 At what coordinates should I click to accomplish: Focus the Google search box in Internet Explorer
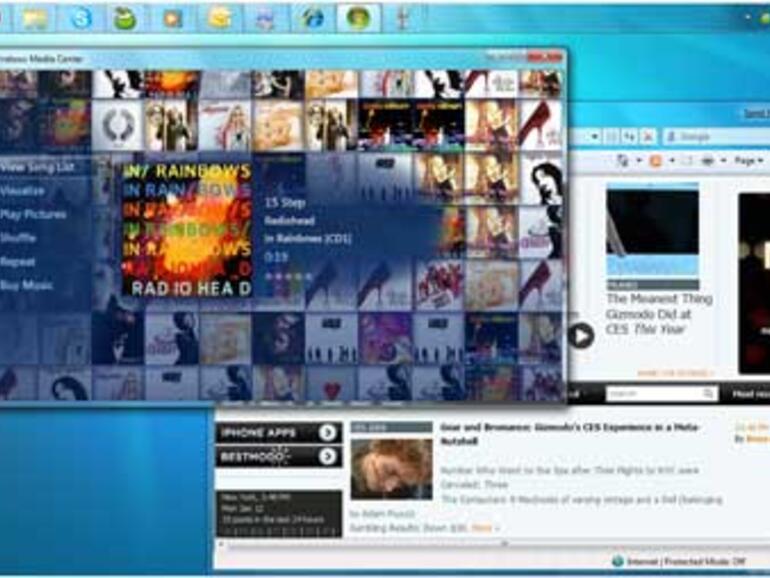pos(717,137)
